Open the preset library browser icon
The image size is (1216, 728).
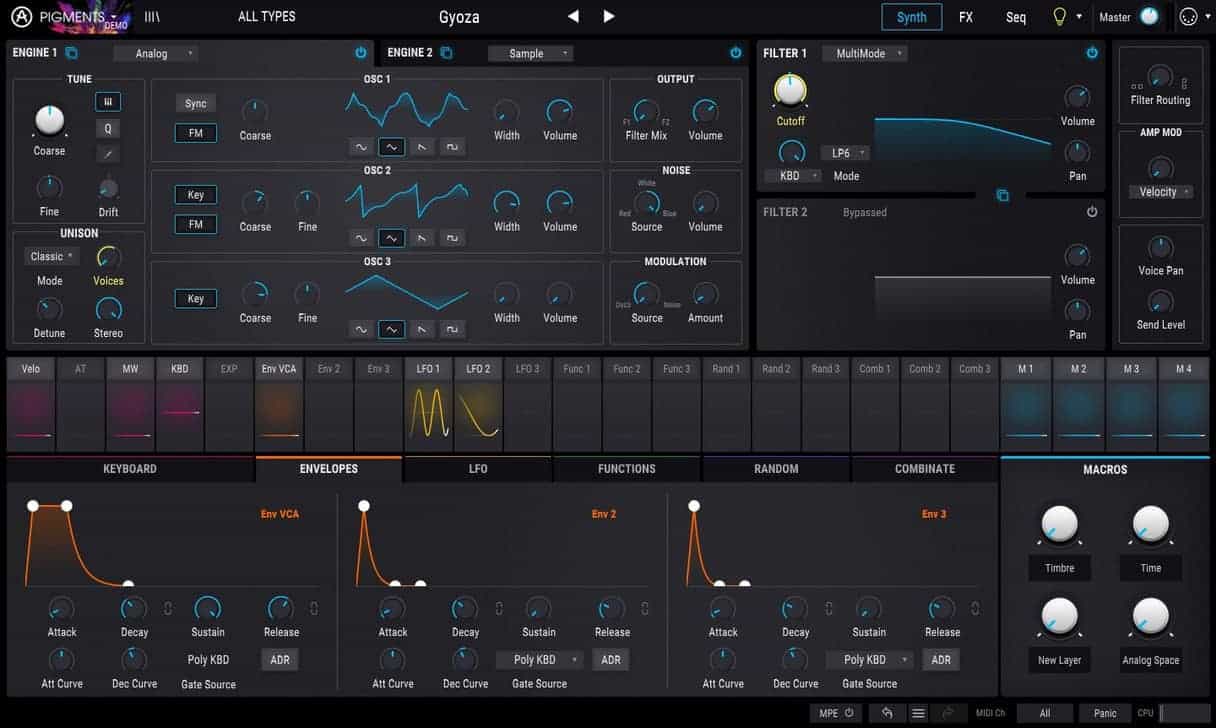[152, 17]
